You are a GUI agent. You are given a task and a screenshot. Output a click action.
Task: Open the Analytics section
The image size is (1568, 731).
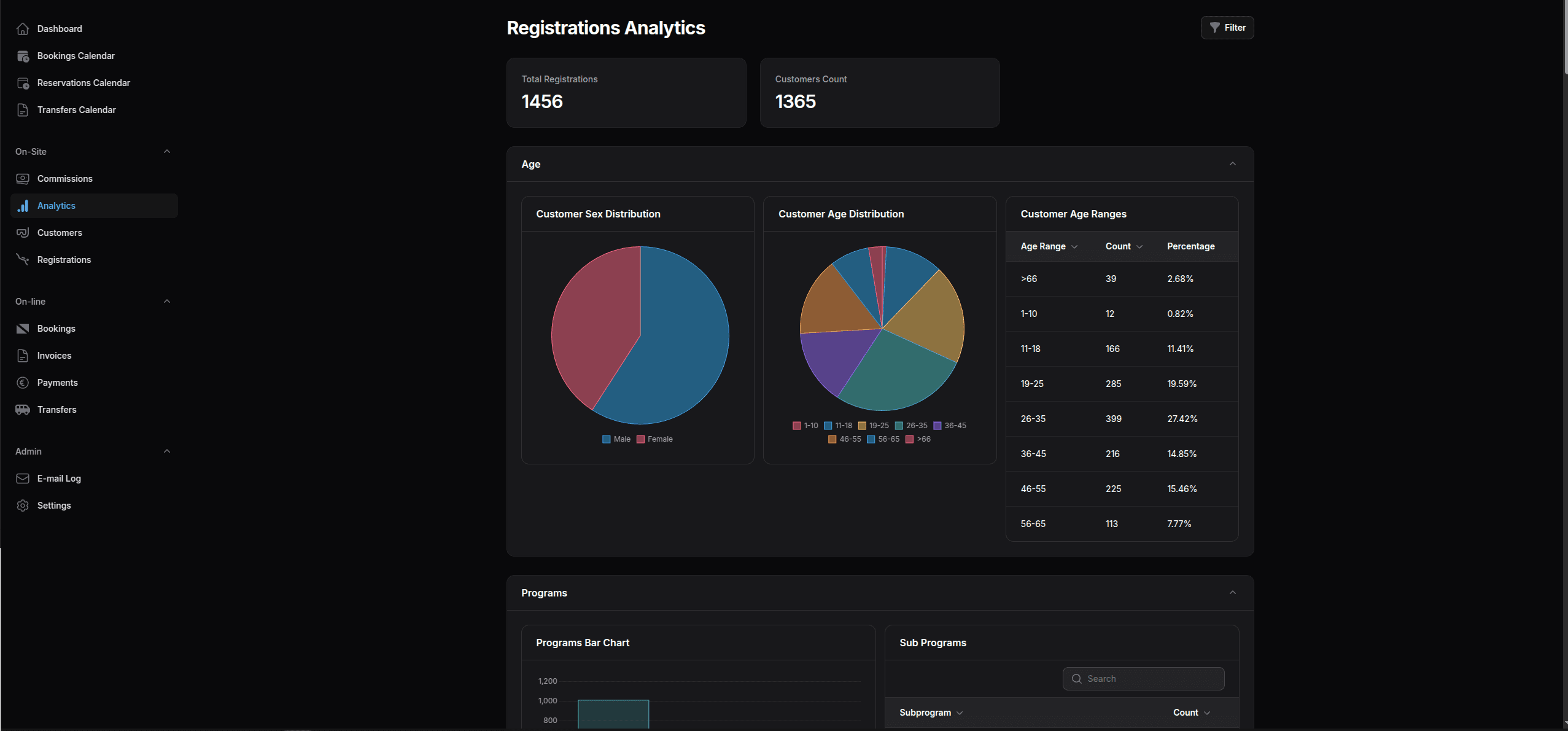click(x=56, y=205)
